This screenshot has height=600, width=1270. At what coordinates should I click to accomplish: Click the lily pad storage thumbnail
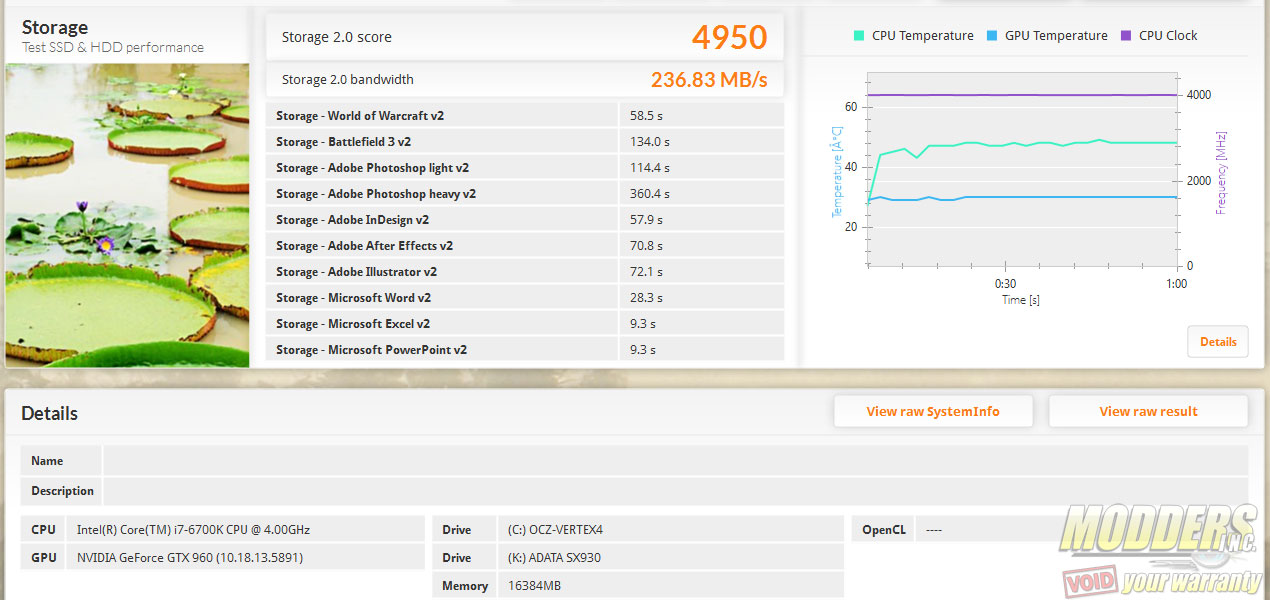coord(127,215)
